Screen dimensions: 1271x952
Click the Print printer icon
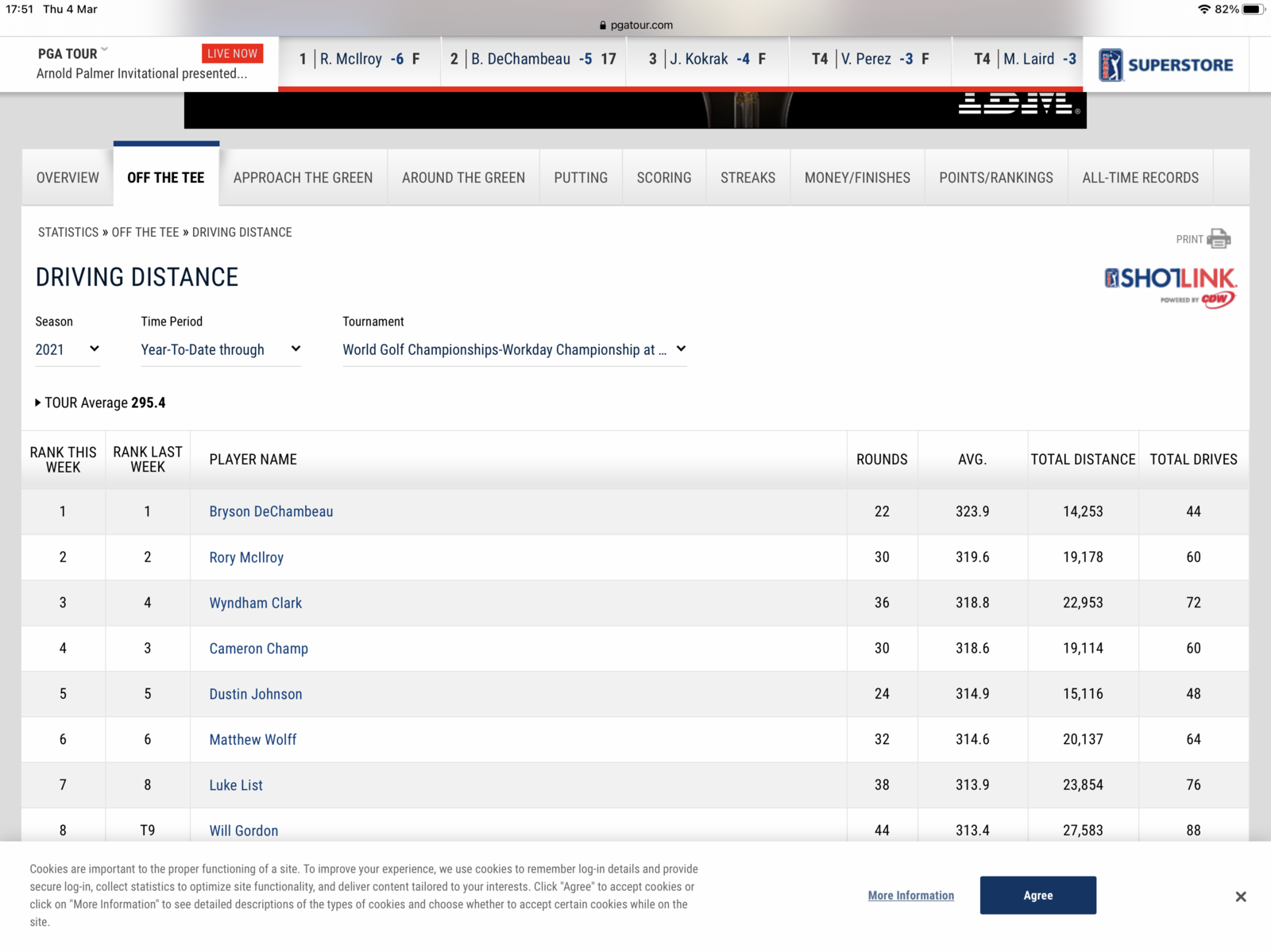(x=1219, y=239)
